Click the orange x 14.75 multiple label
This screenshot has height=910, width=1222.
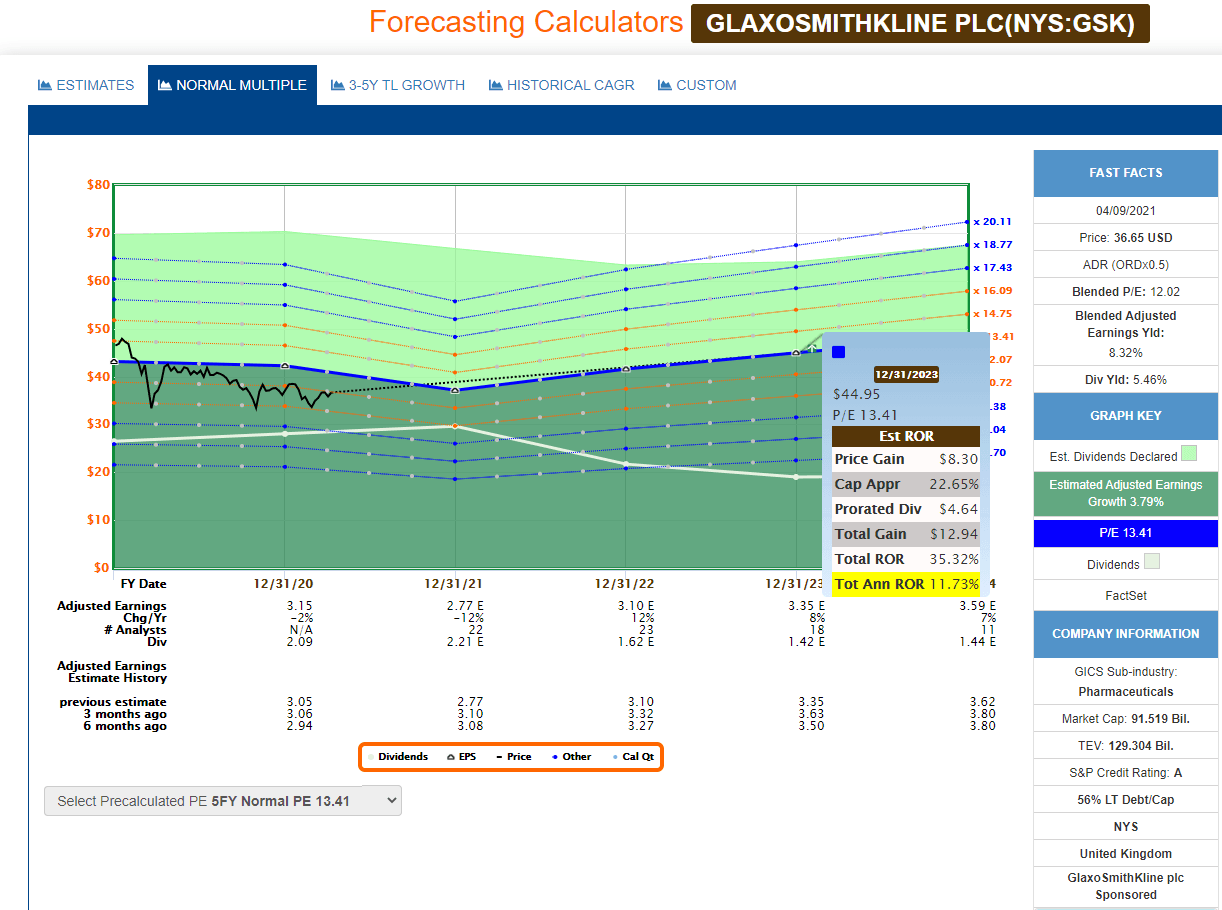point(993,314)
